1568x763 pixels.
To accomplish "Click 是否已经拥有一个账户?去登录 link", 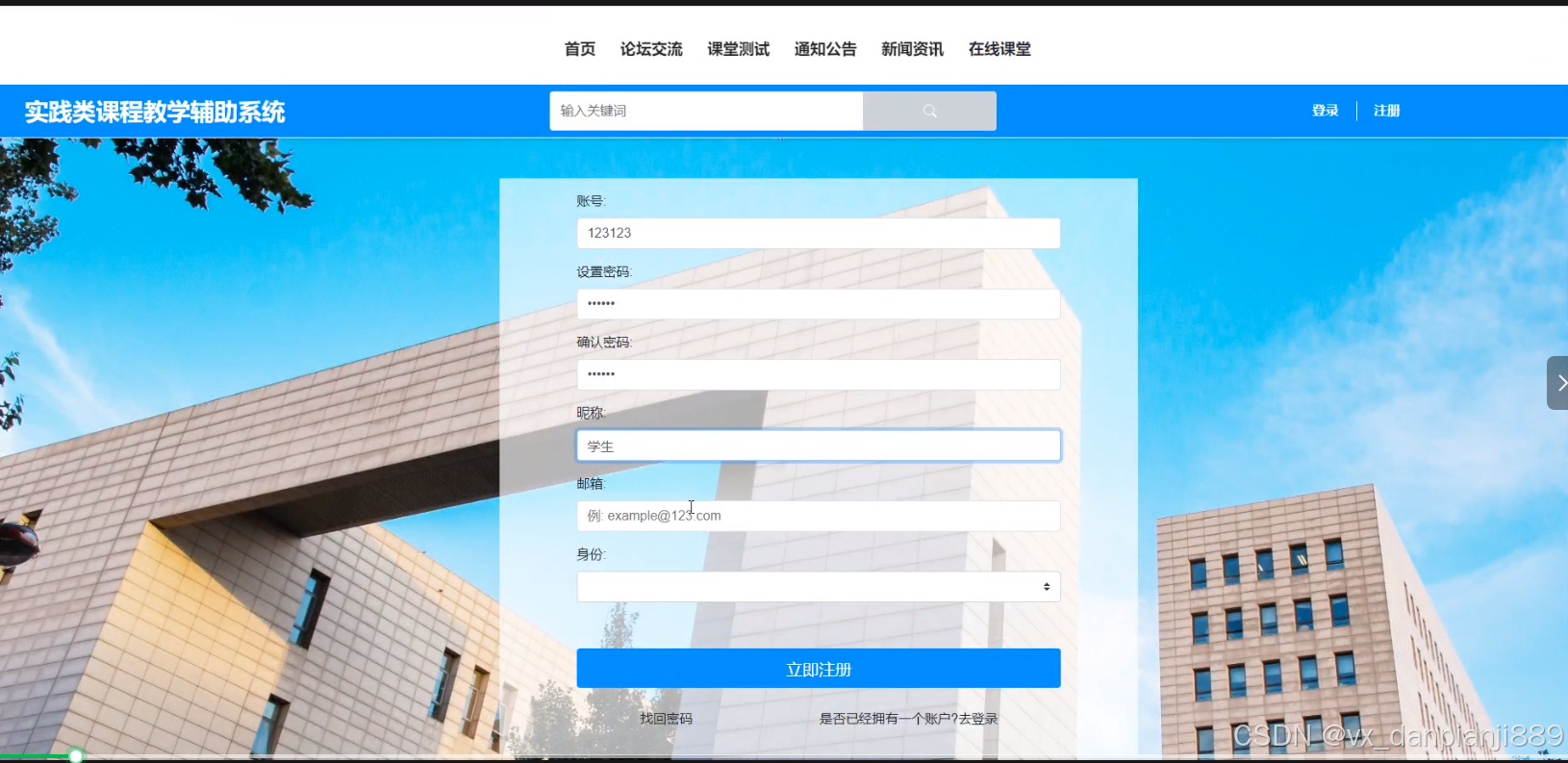I will click(909, 719).
